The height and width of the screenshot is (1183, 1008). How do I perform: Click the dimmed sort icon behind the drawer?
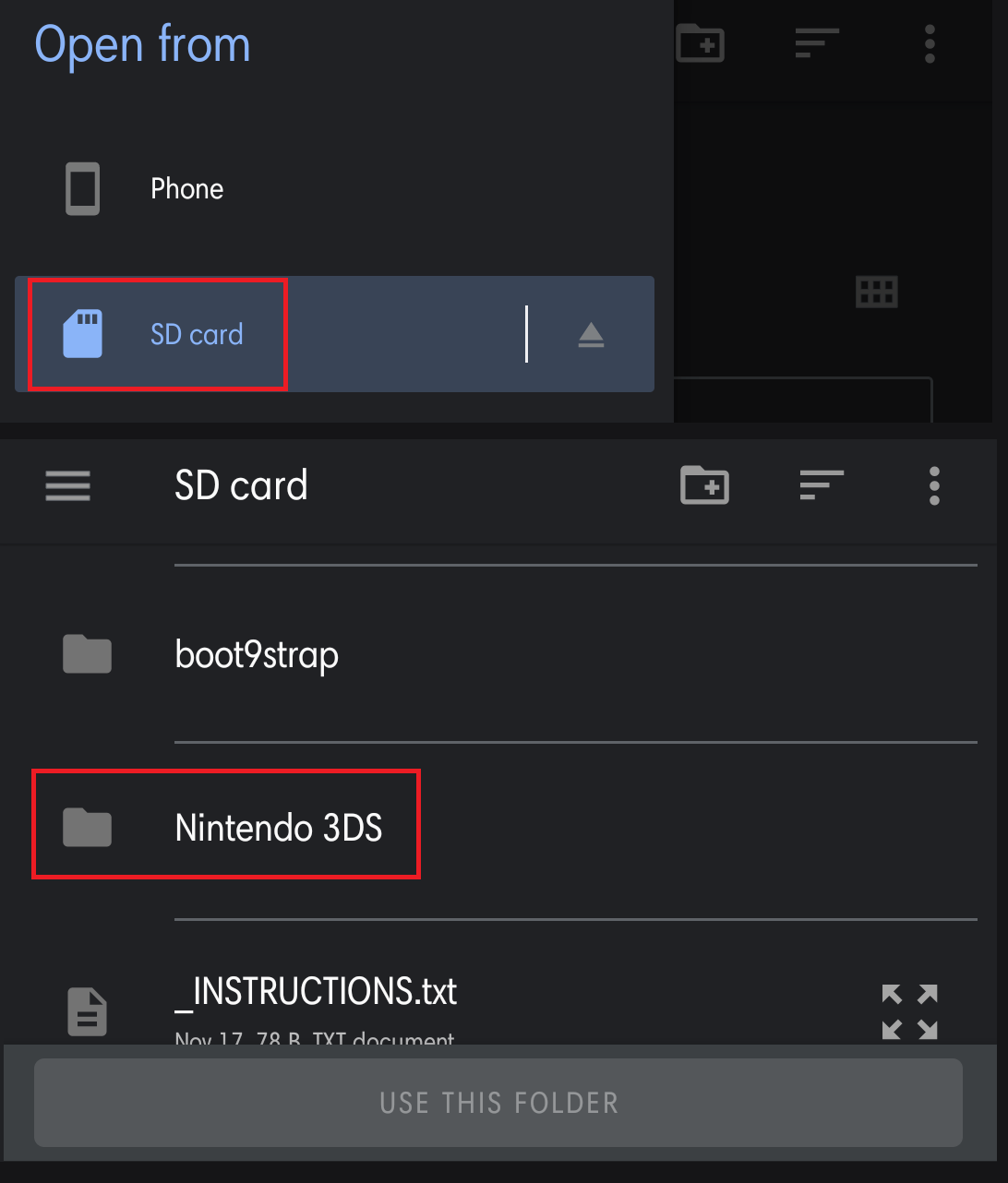[x=817, y=43]
